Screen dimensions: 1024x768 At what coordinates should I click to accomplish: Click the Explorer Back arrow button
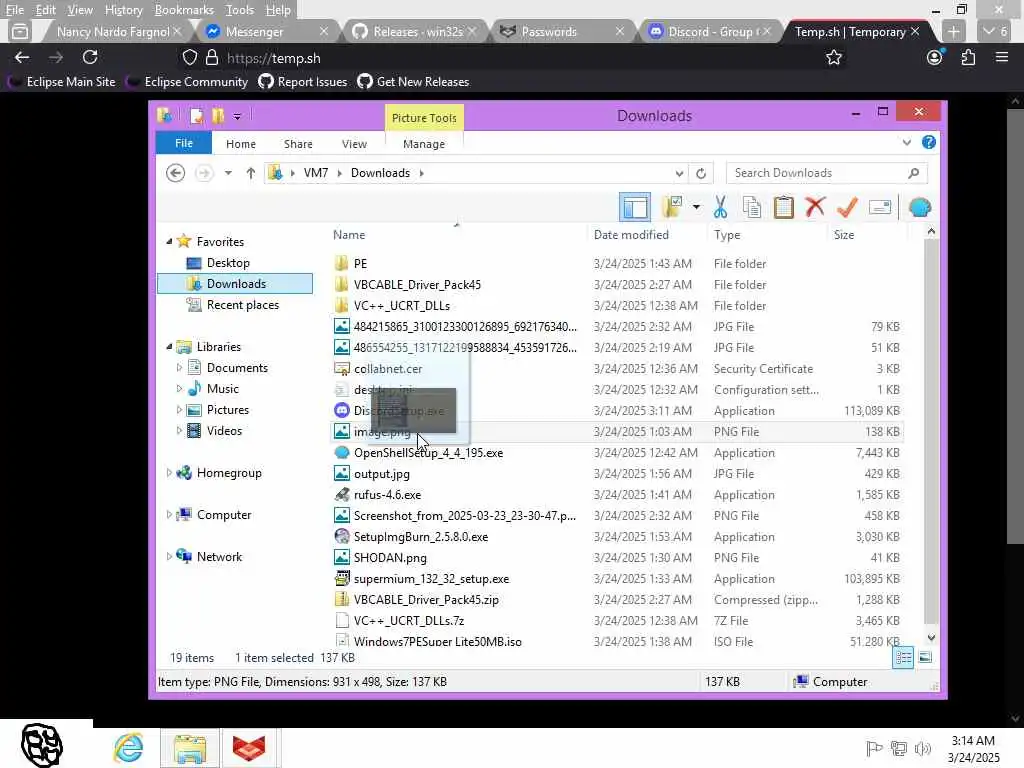175,173
